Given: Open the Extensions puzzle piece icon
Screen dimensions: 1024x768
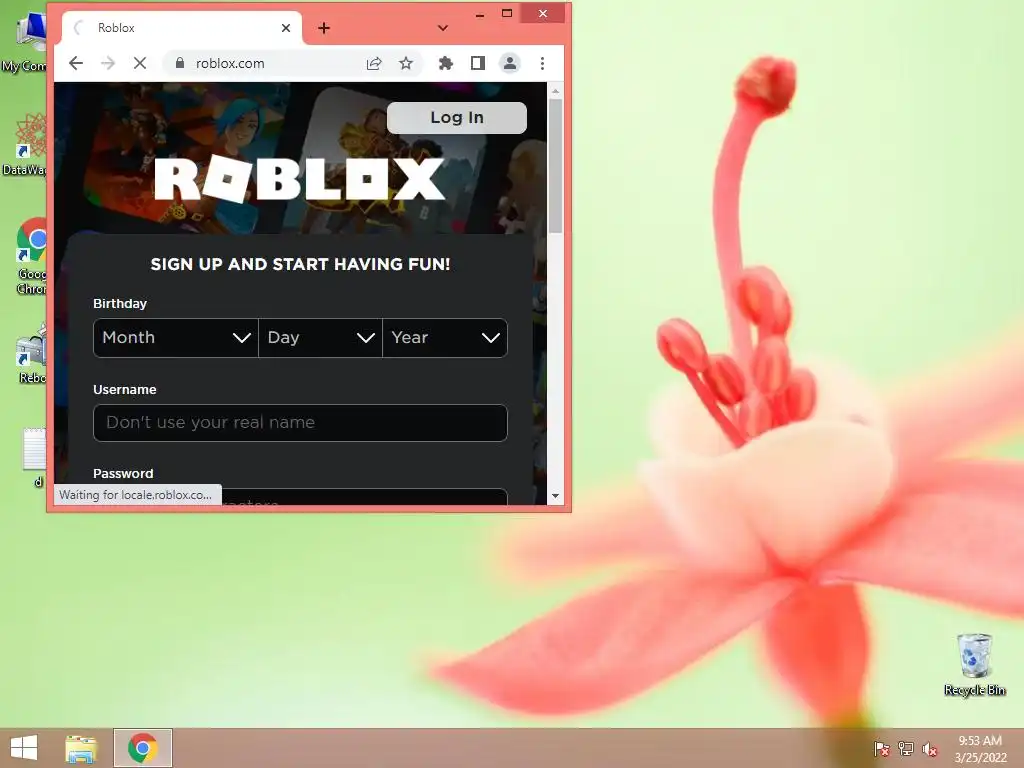Looking at the screenshot, I should (445, 63).
